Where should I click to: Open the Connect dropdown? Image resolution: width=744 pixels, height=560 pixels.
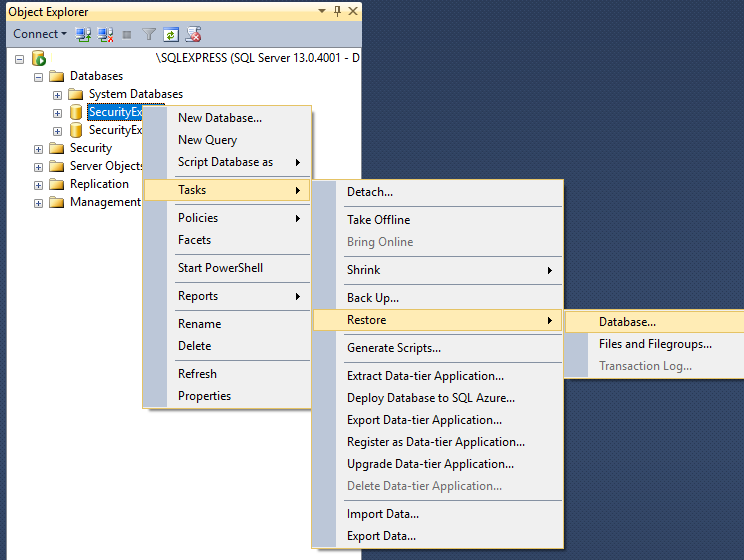[40, 34]
